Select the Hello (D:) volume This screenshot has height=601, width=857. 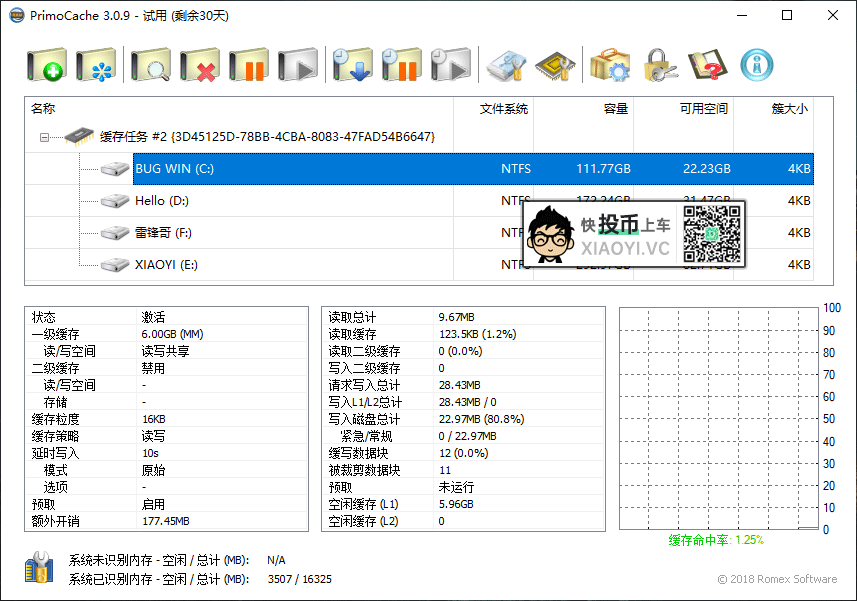click(x=161, y=201)
